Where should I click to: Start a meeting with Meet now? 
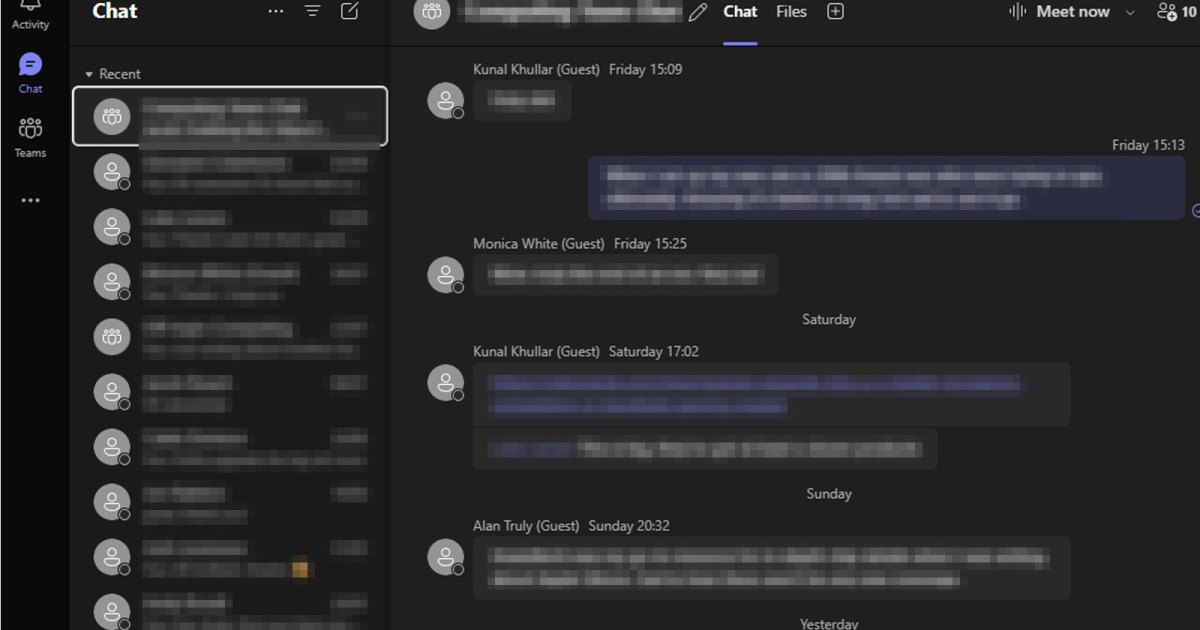click(x=1060, y=12)
